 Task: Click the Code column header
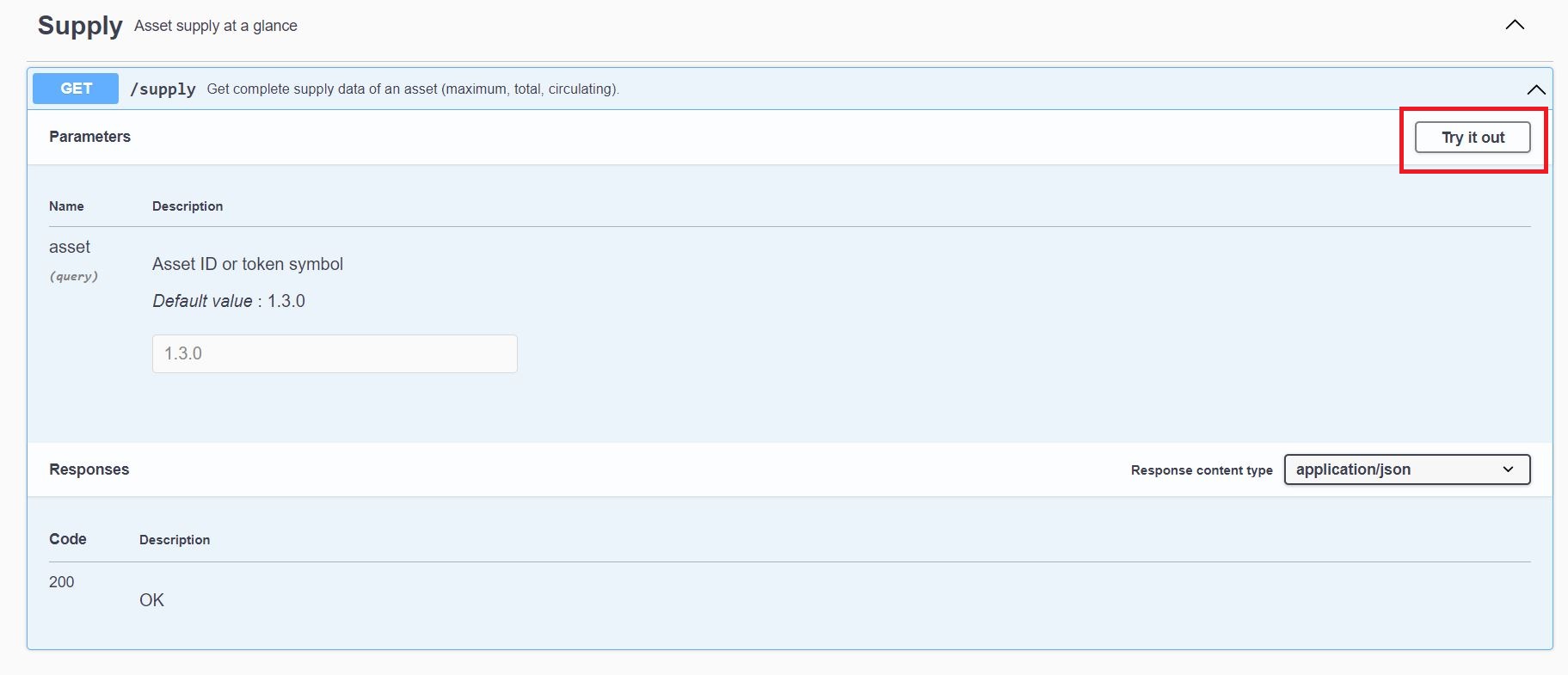(x=68, y=539)
